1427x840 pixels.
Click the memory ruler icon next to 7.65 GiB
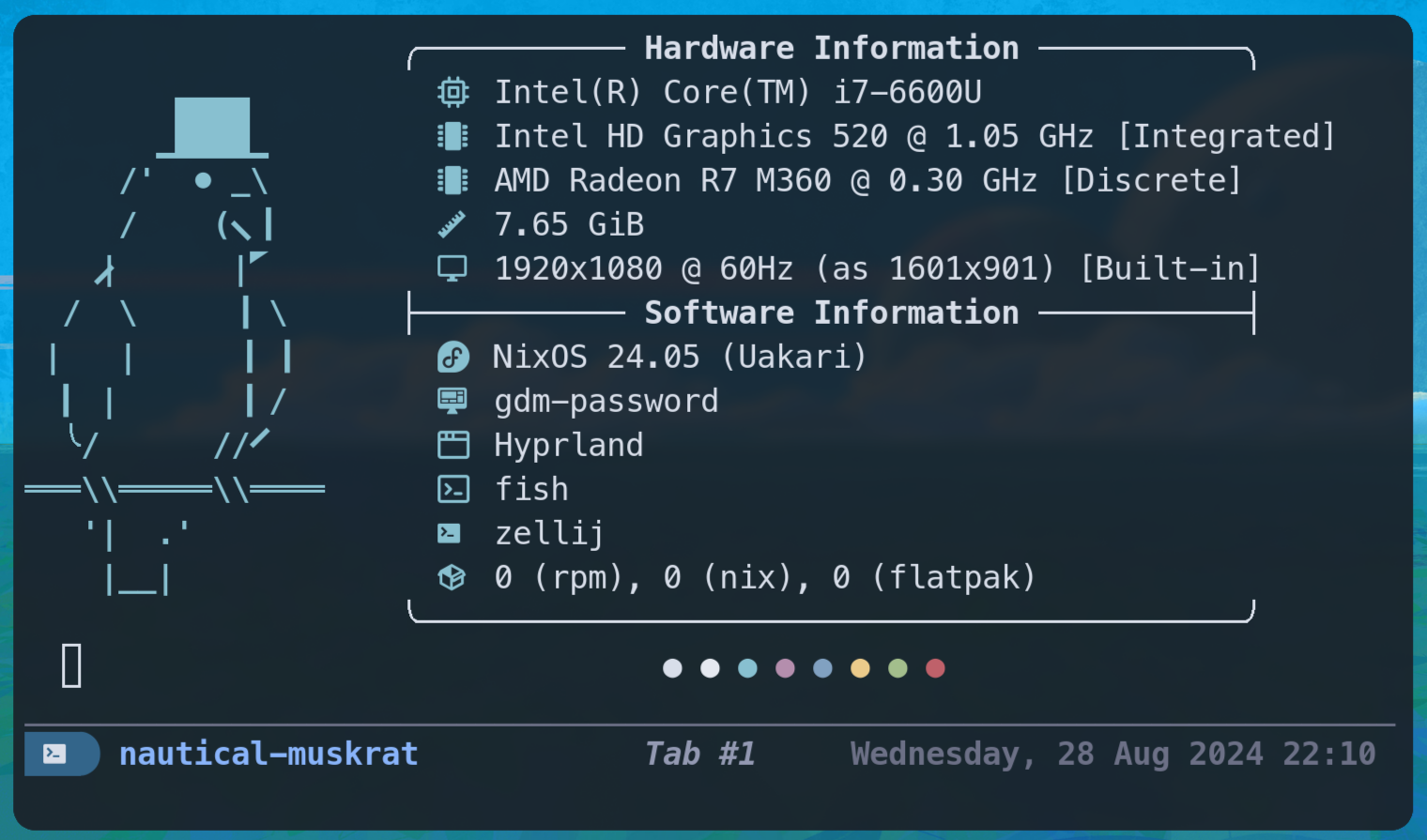[452, 224]
